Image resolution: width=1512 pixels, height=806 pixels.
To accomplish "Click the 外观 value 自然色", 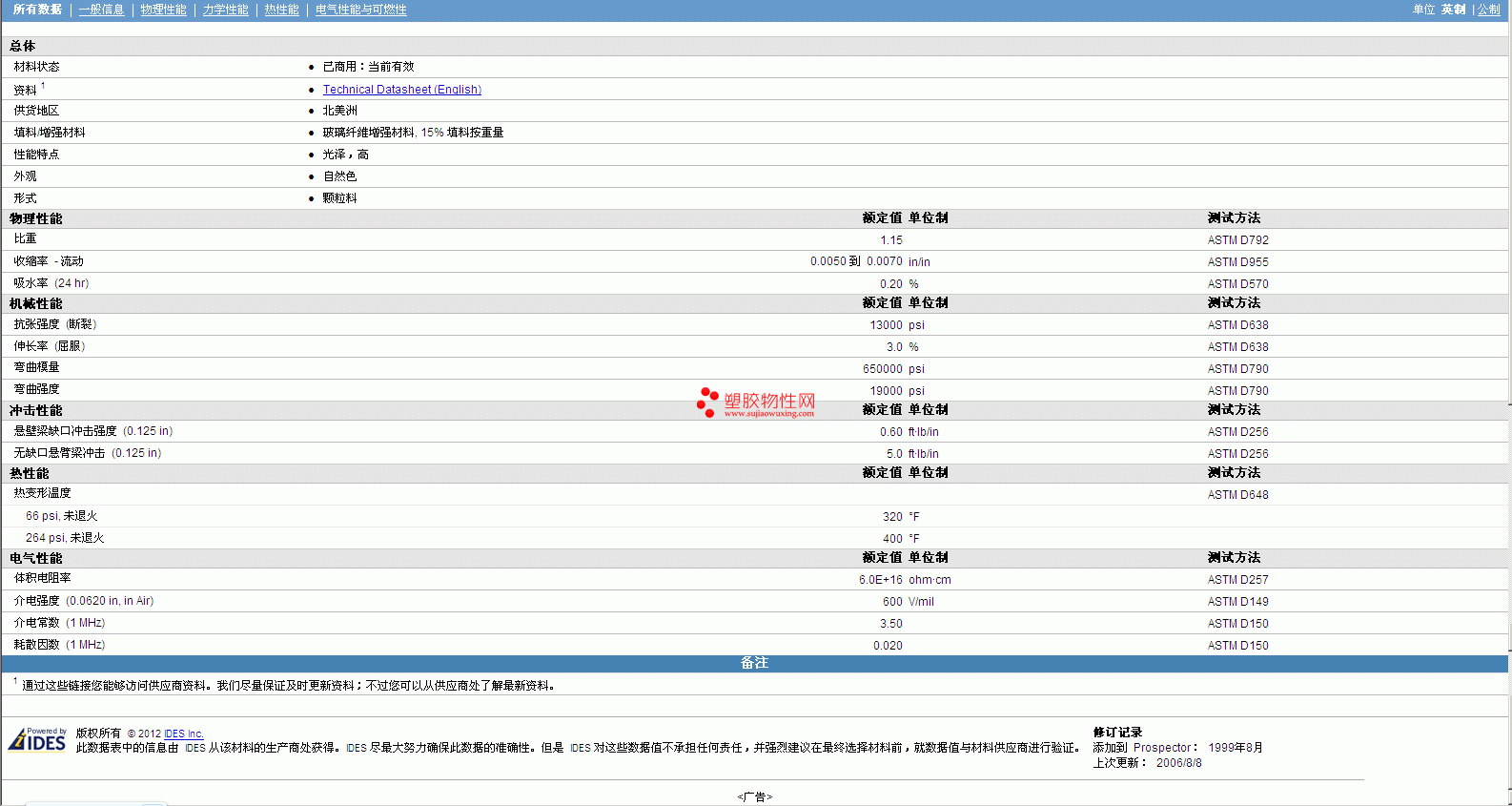I will tap(339, 176).
